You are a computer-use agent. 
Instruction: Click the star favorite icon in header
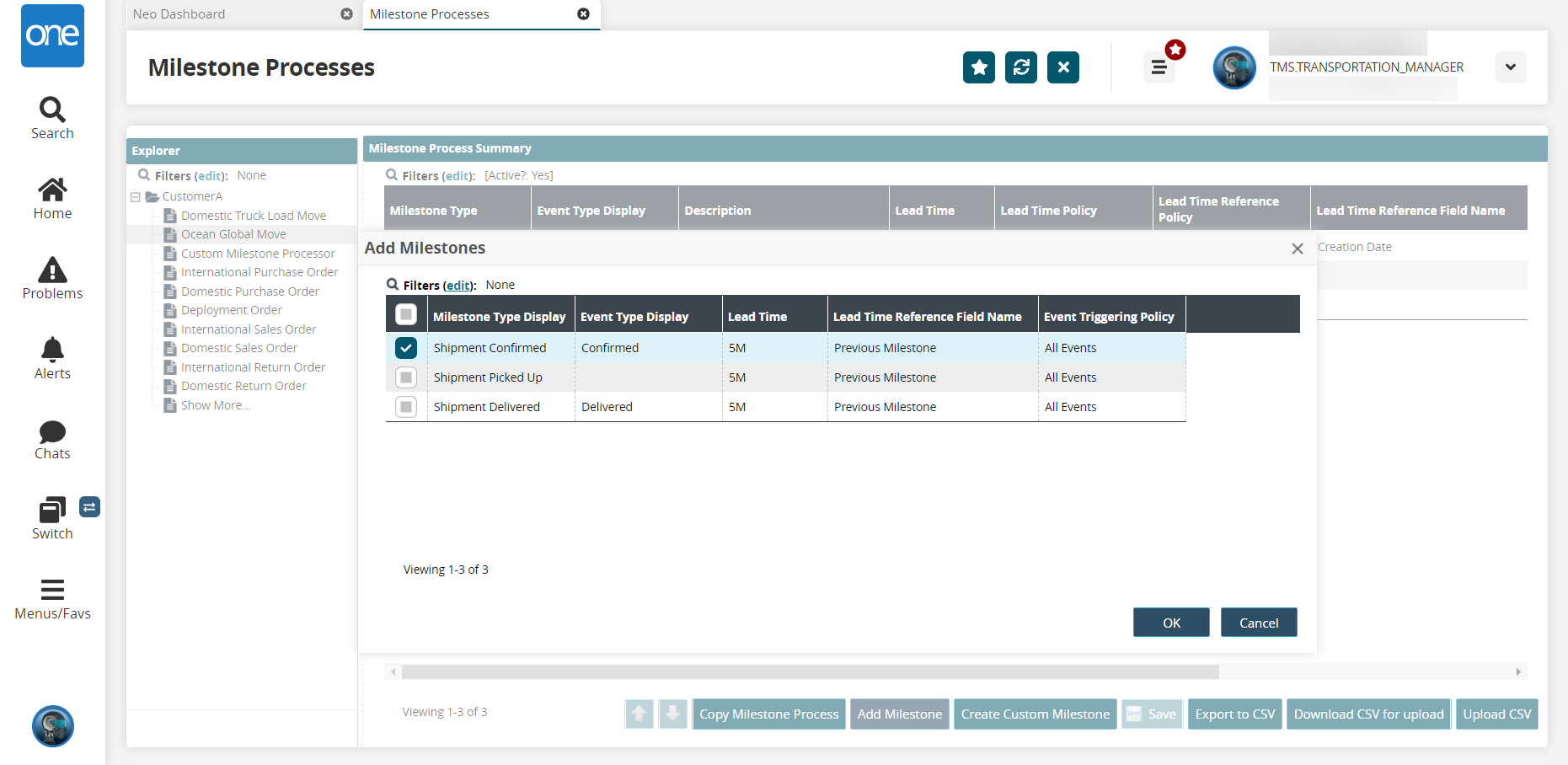(x=979, y=67)
